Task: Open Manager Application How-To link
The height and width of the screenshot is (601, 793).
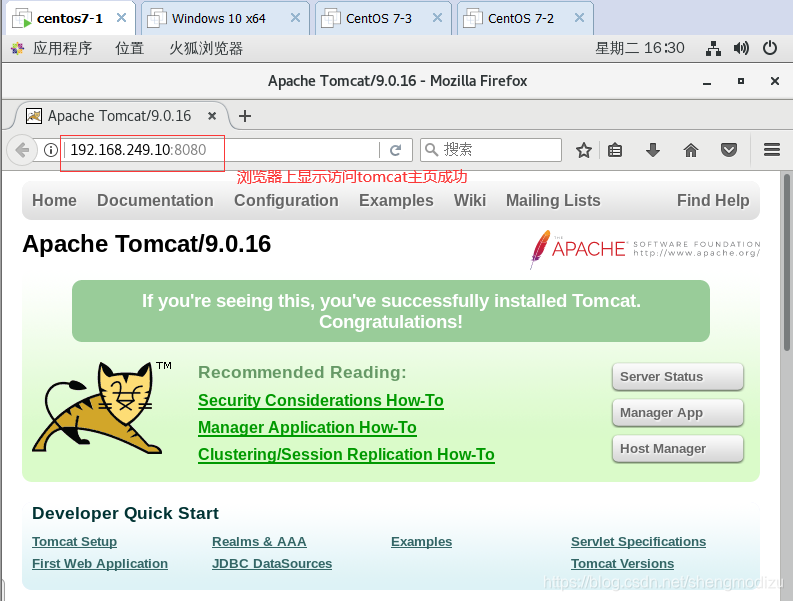Action: [x=307, y=427]
